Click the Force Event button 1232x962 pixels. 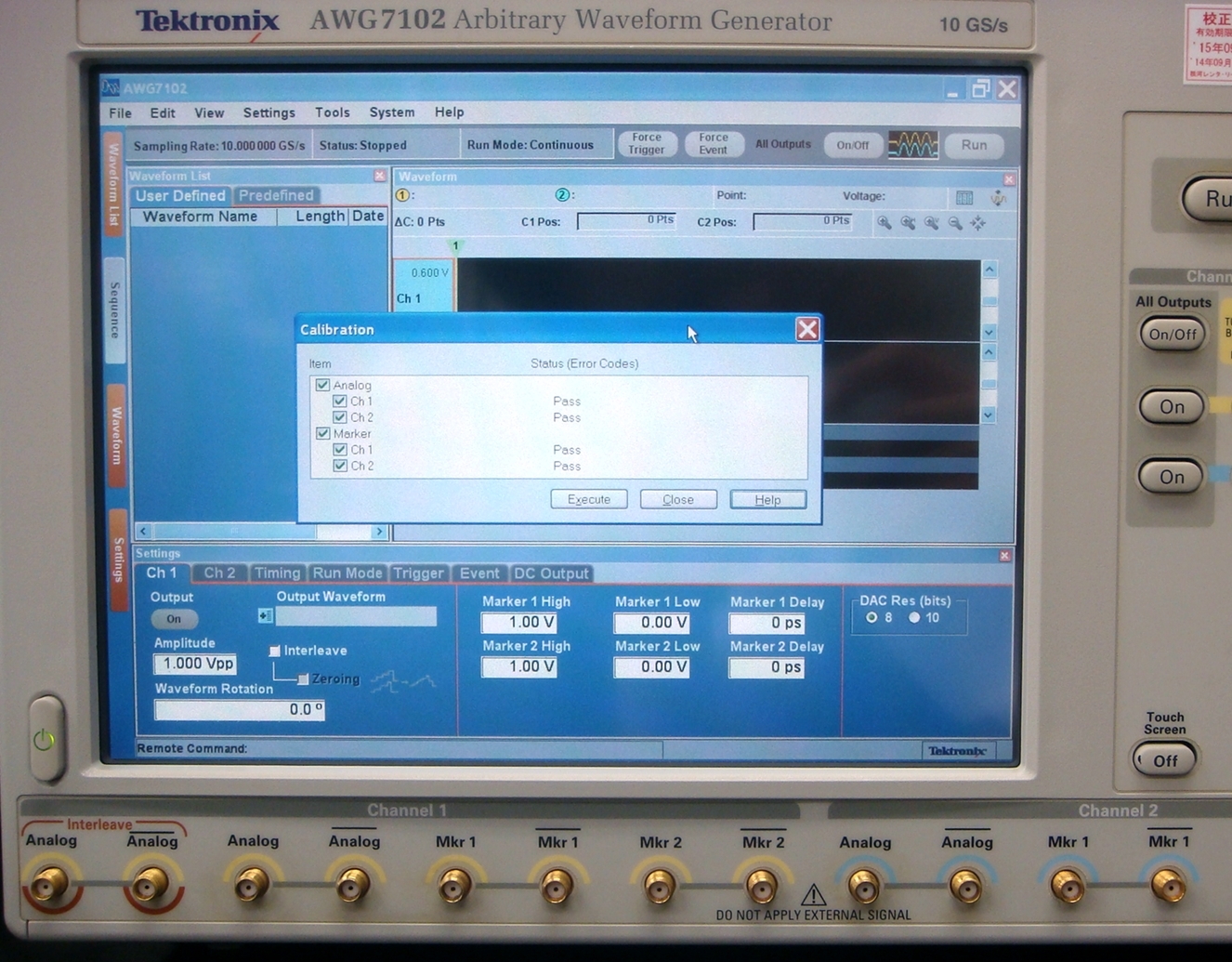click(714, 144)
